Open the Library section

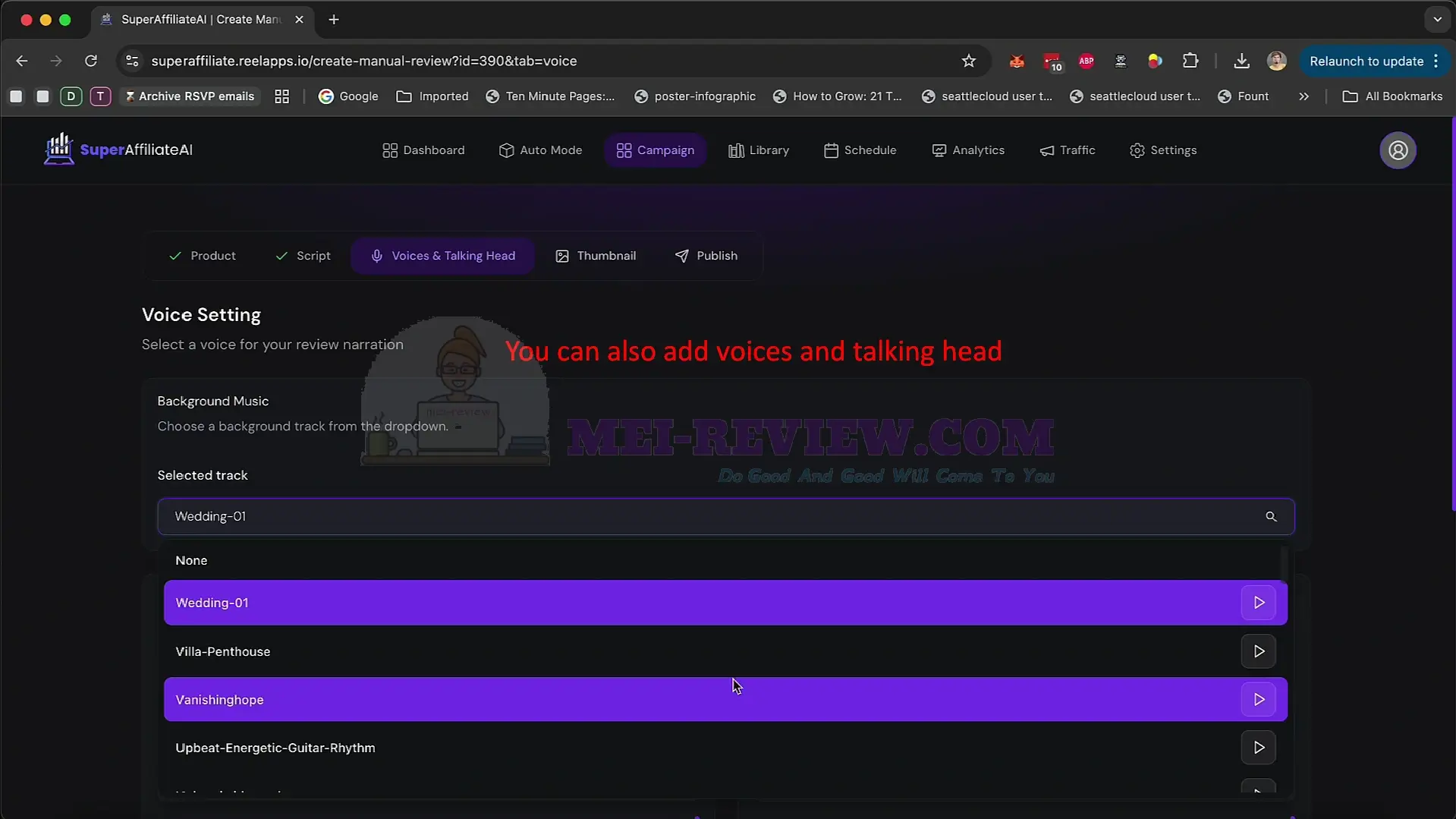tap(759, 150)
